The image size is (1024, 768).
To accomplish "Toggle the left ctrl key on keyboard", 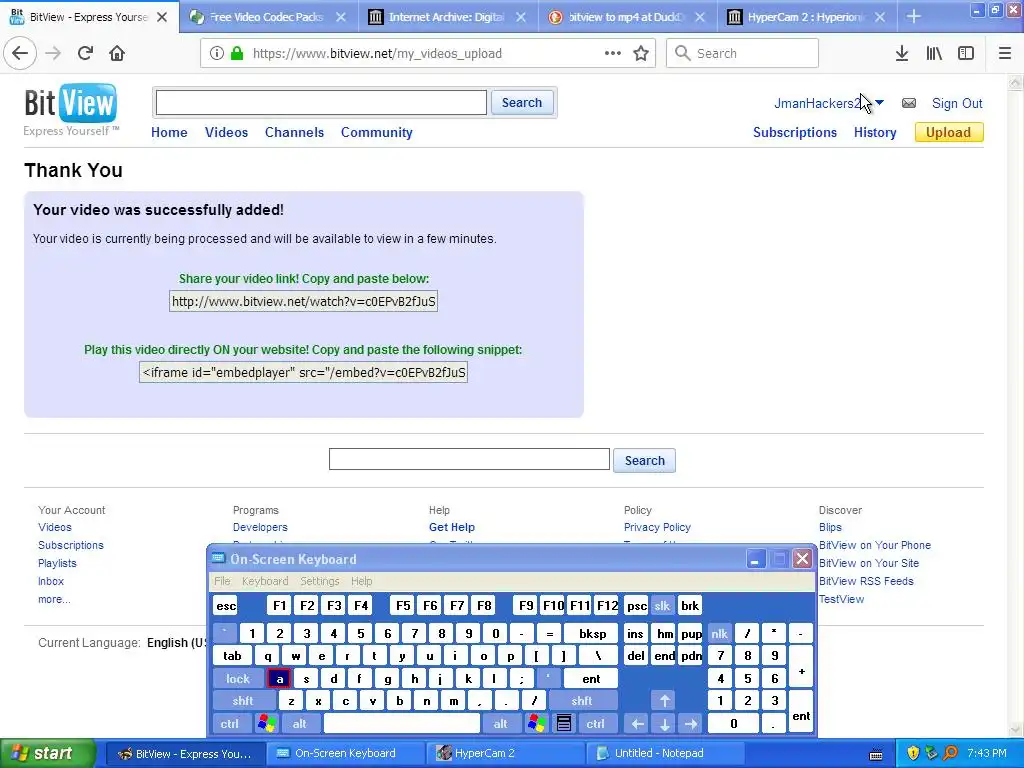I will tap(229, 724).
